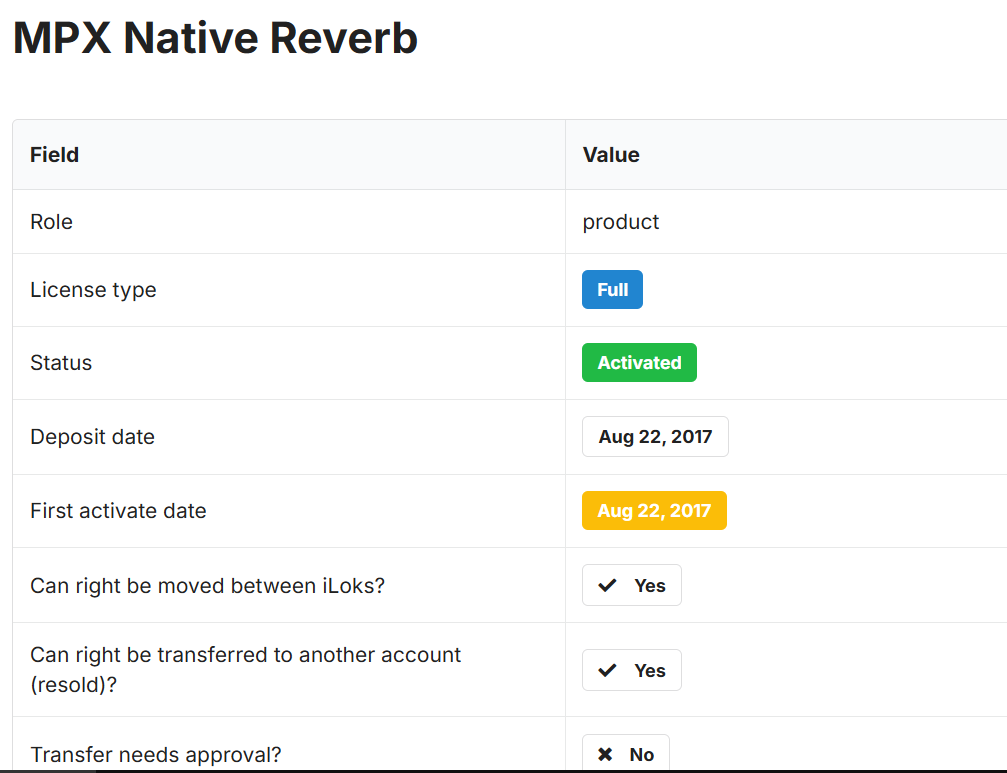1007x773 pixels.
Task: Click Yes text in transferred (resold) row
Action: pos(650,670)
